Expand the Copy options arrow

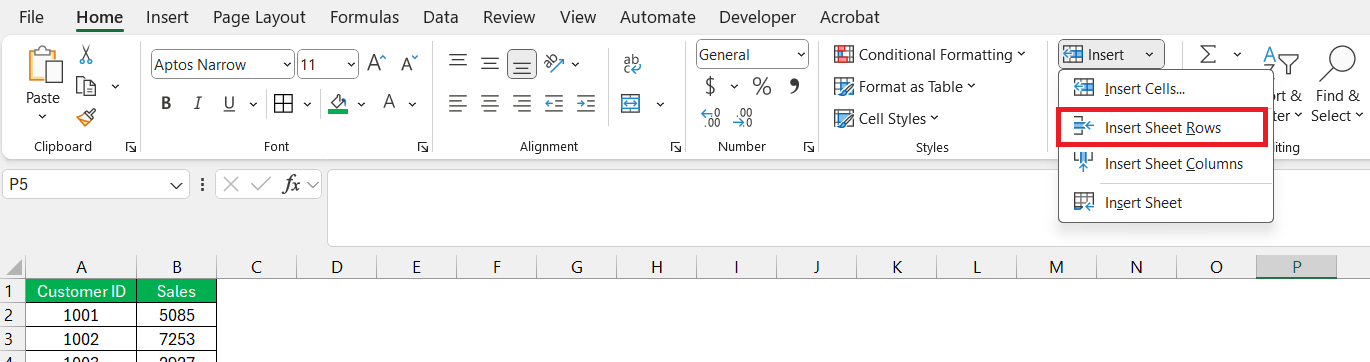115,87
